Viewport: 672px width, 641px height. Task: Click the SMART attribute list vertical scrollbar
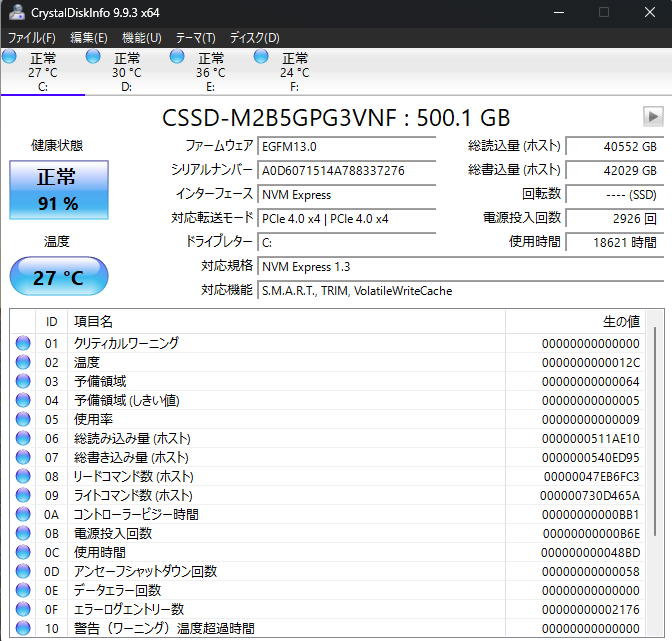click(655, 431)
